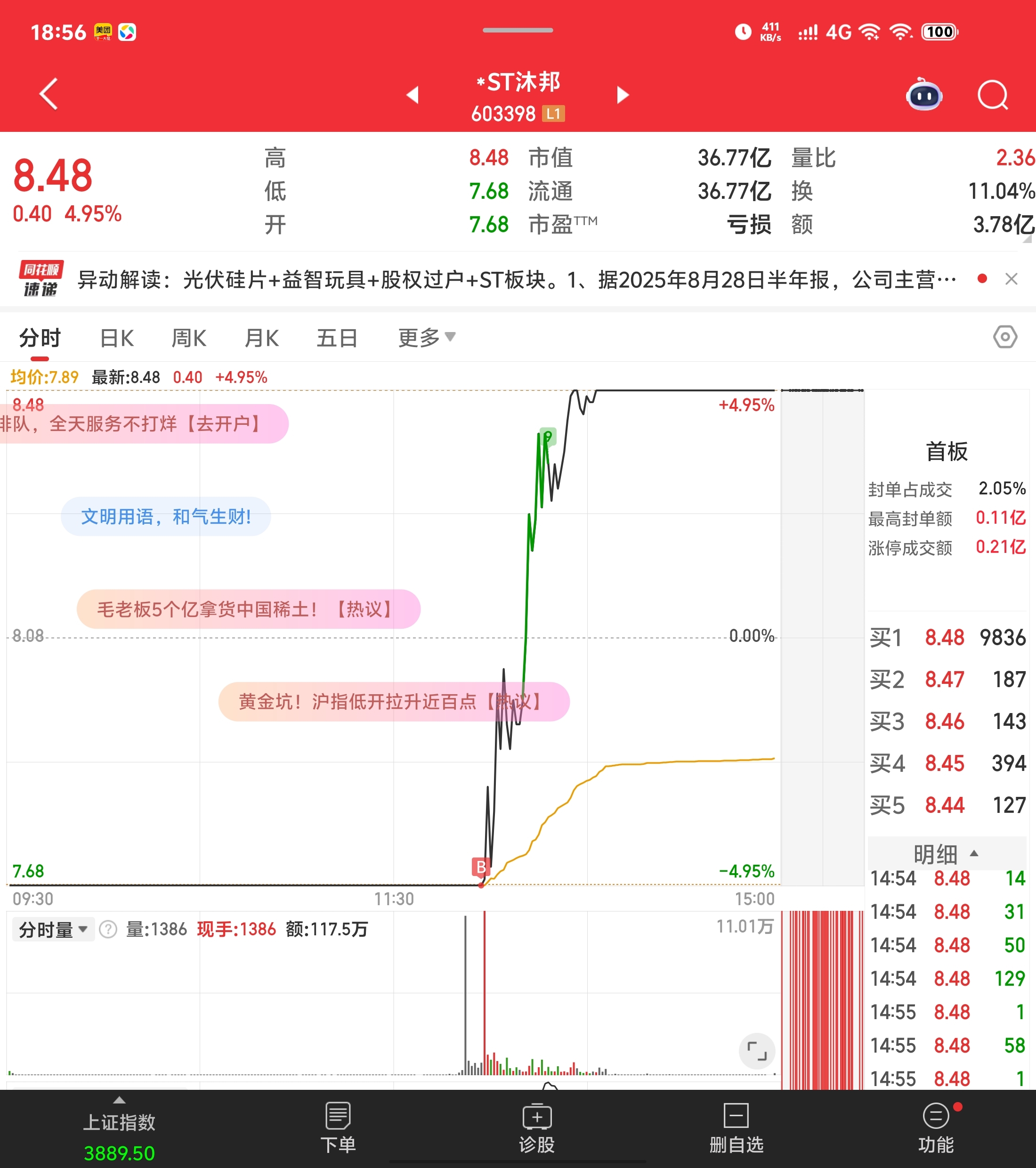Open chart settings hexagon icon
This screenshot has height=1168, width=1036.
1004,337
